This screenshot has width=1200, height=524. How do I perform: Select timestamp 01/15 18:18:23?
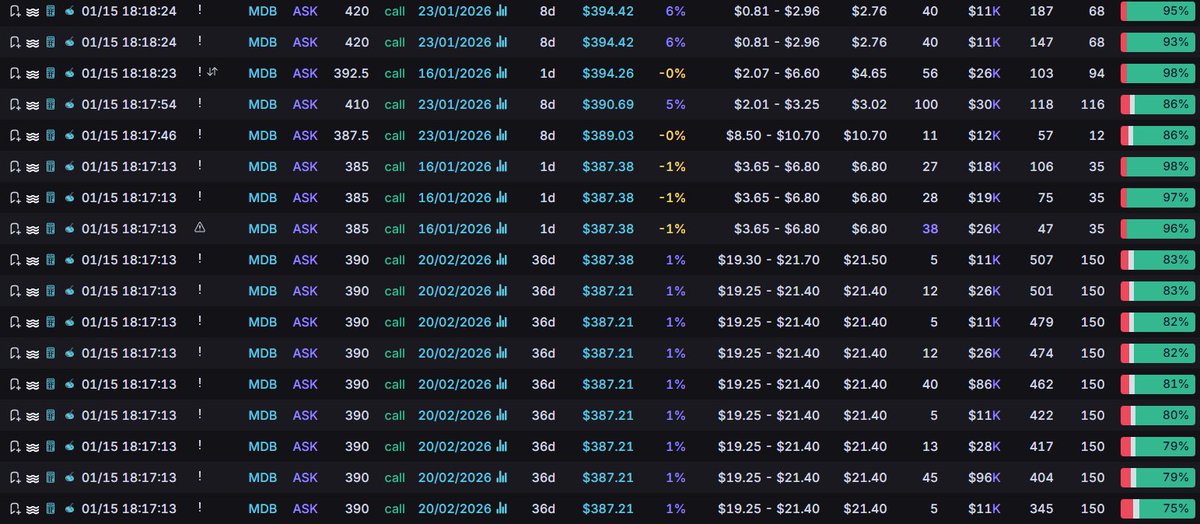click(129, 74)
